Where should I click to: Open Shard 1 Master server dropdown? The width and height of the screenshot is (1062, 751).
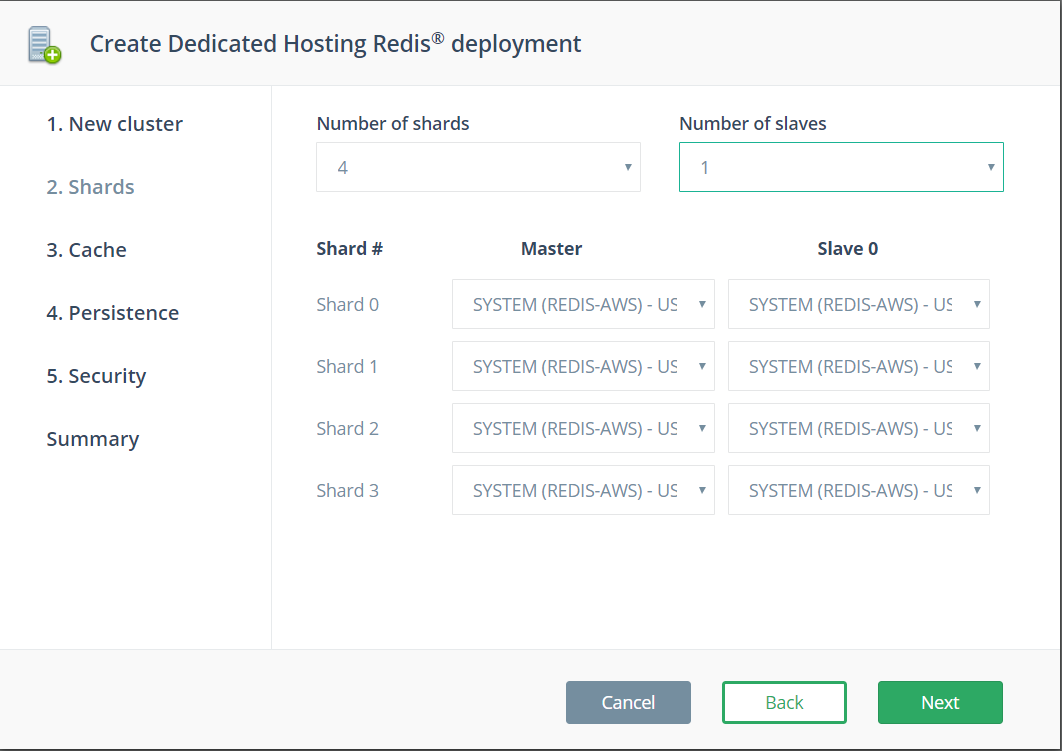click(x=583, y=366)
